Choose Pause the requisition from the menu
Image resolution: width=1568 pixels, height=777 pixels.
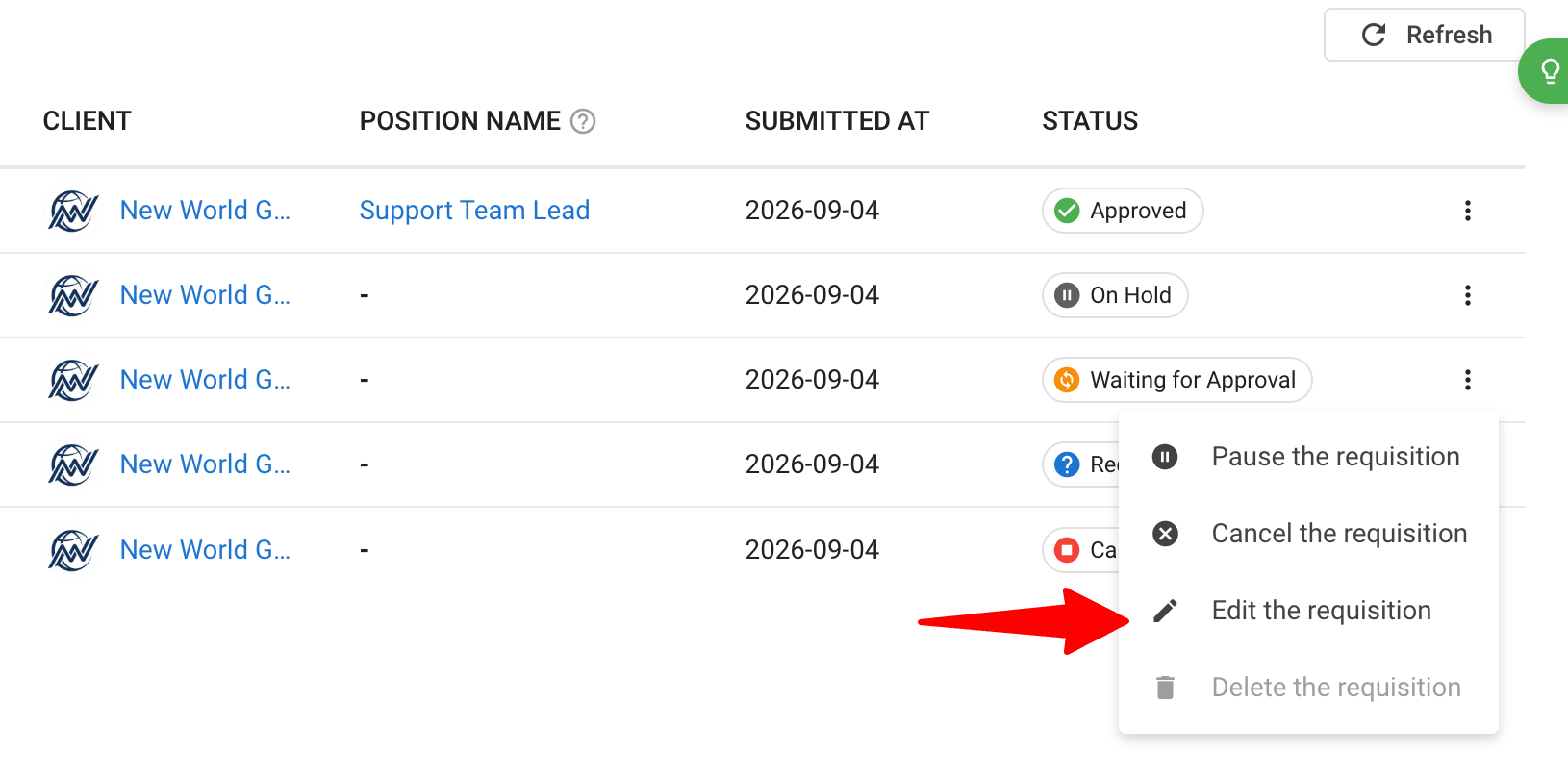(1308, 457)
